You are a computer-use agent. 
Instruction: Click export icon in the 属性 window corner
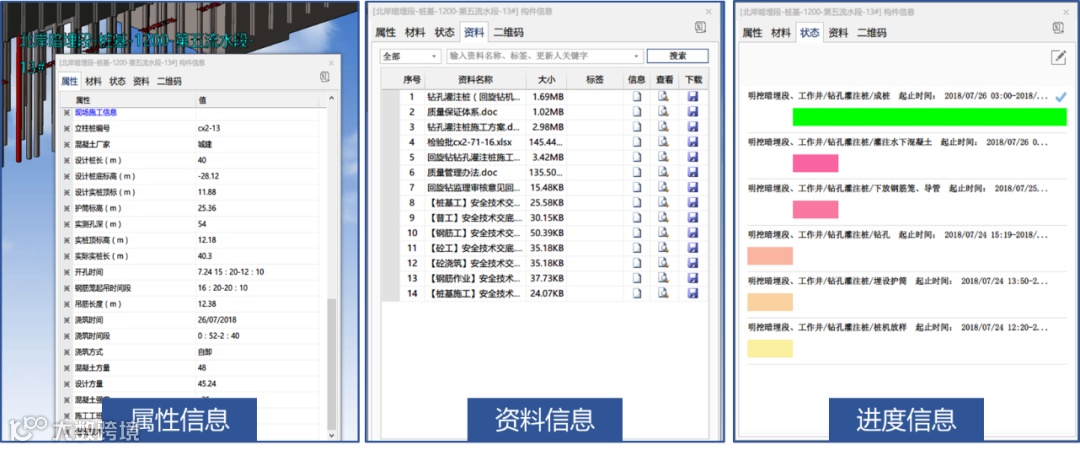pos(324,76)
